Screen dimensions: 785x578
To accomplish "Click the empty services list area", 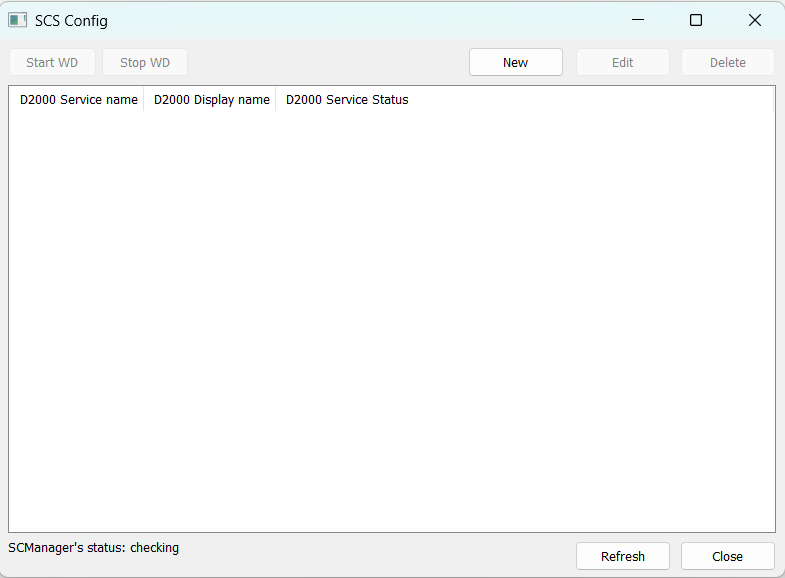I will tap(392, 320).
